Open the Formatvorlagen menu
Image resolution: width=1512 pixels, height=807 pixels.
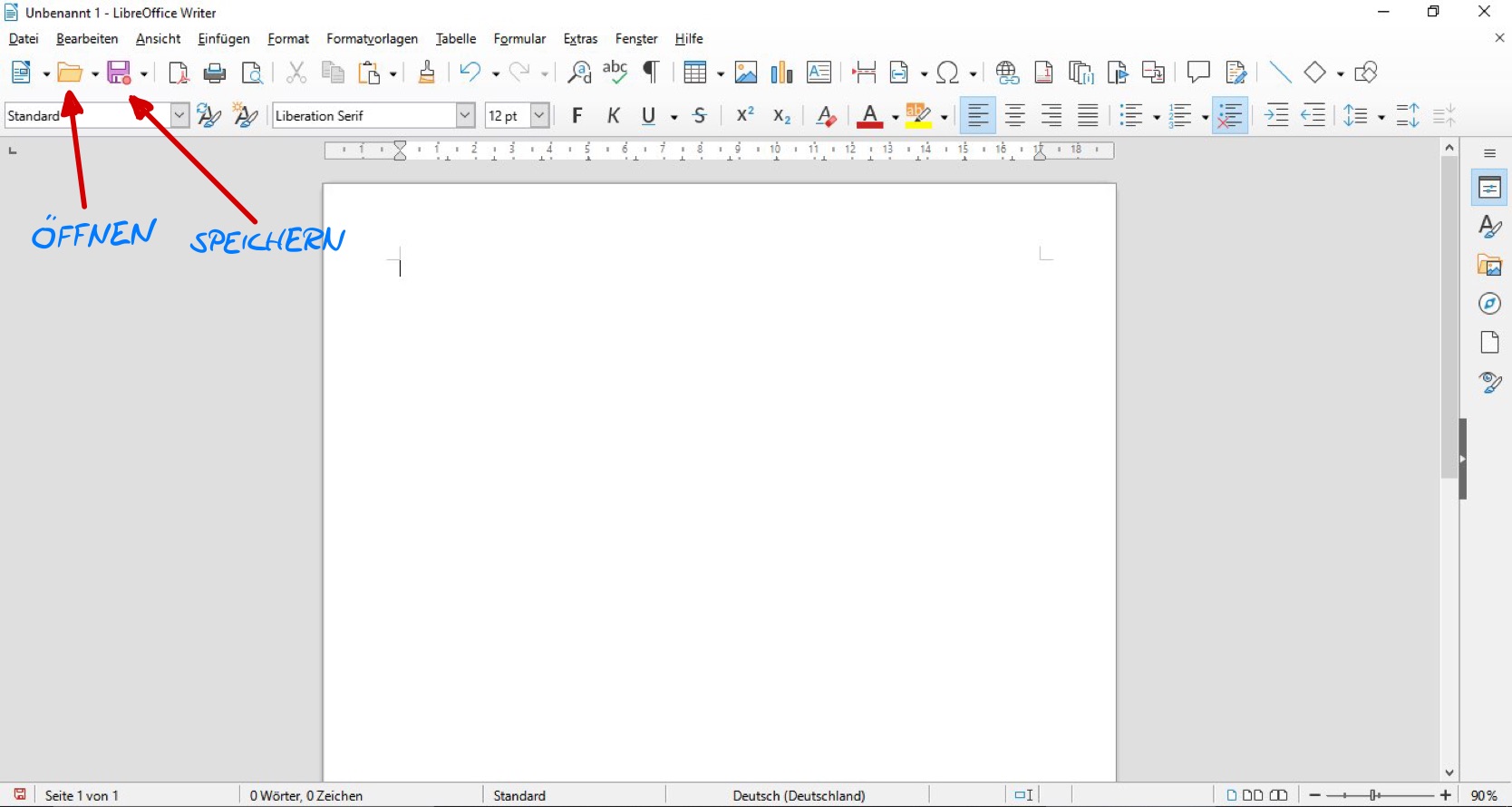(372, 39)
